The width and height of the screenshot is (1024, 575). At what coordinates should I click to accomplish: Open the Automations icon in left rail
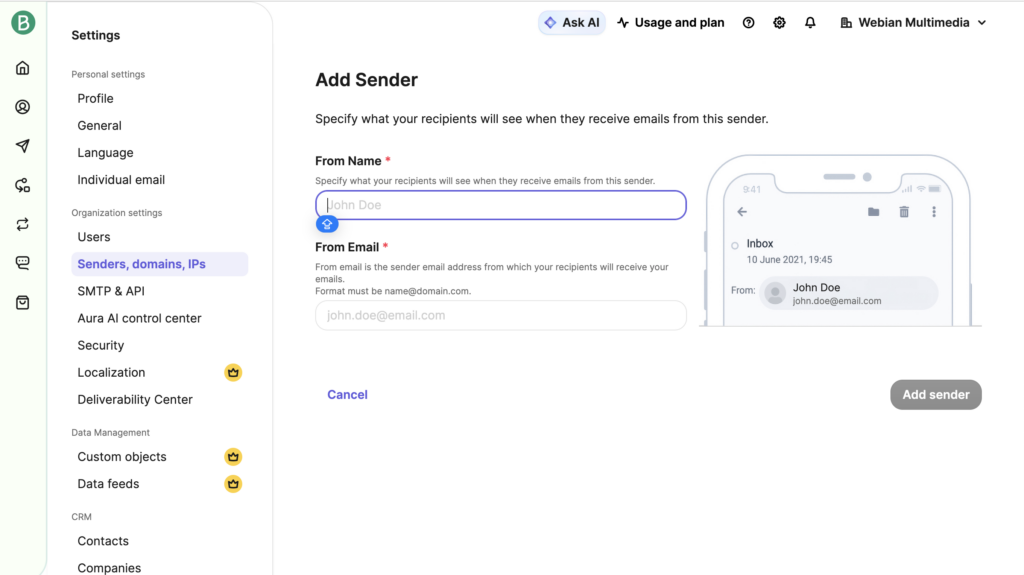click(23, 185)
